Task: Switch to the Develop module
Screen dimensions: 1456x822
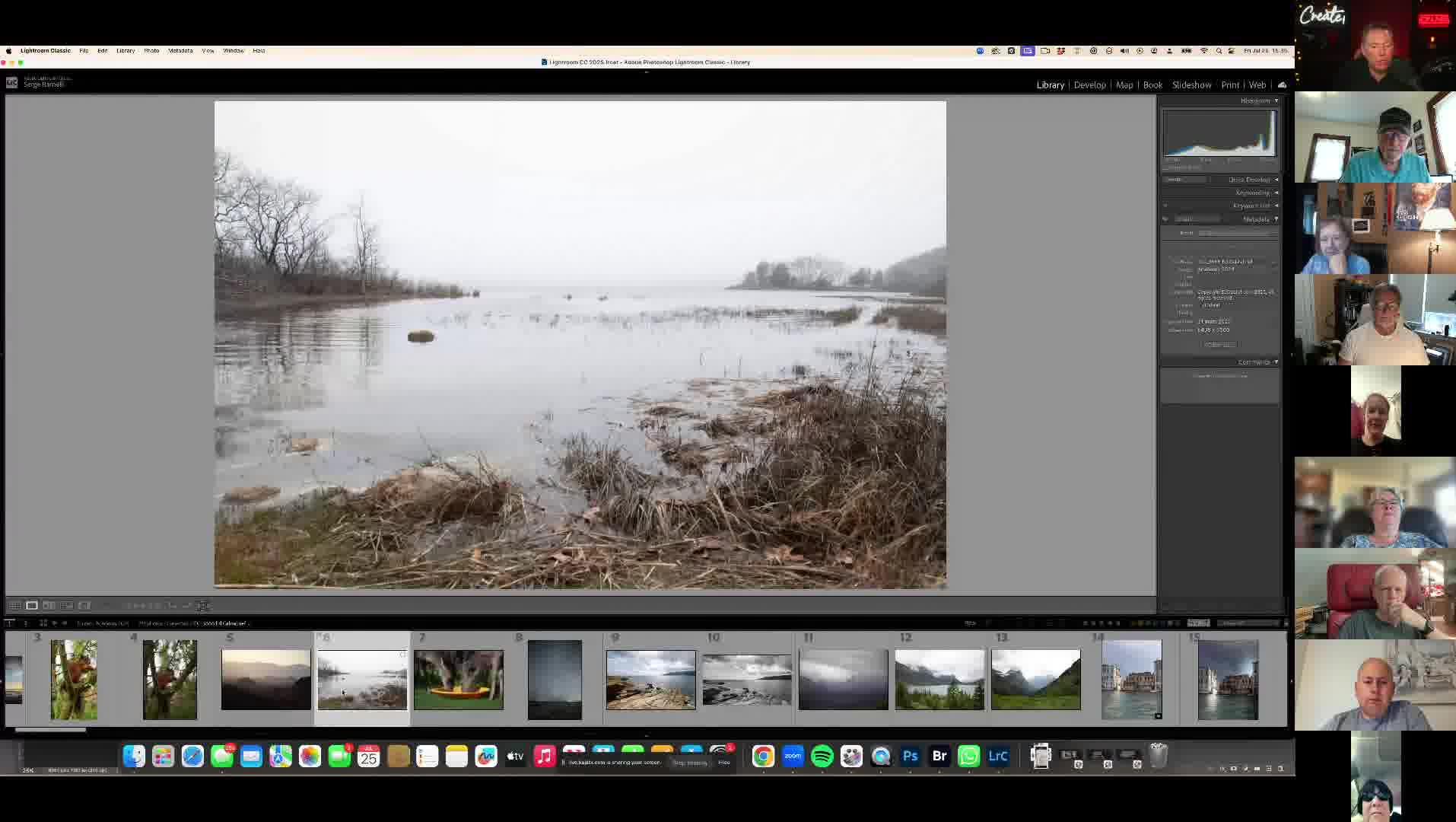Action: point(1089,84)
